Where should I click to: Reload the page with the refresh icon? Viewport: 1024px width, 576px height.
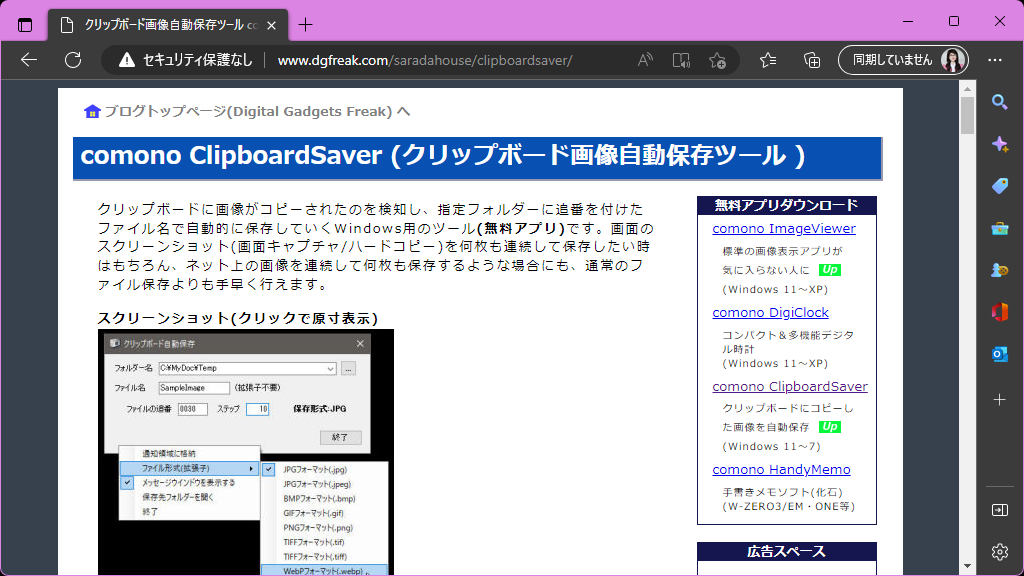tap(72, 60)
